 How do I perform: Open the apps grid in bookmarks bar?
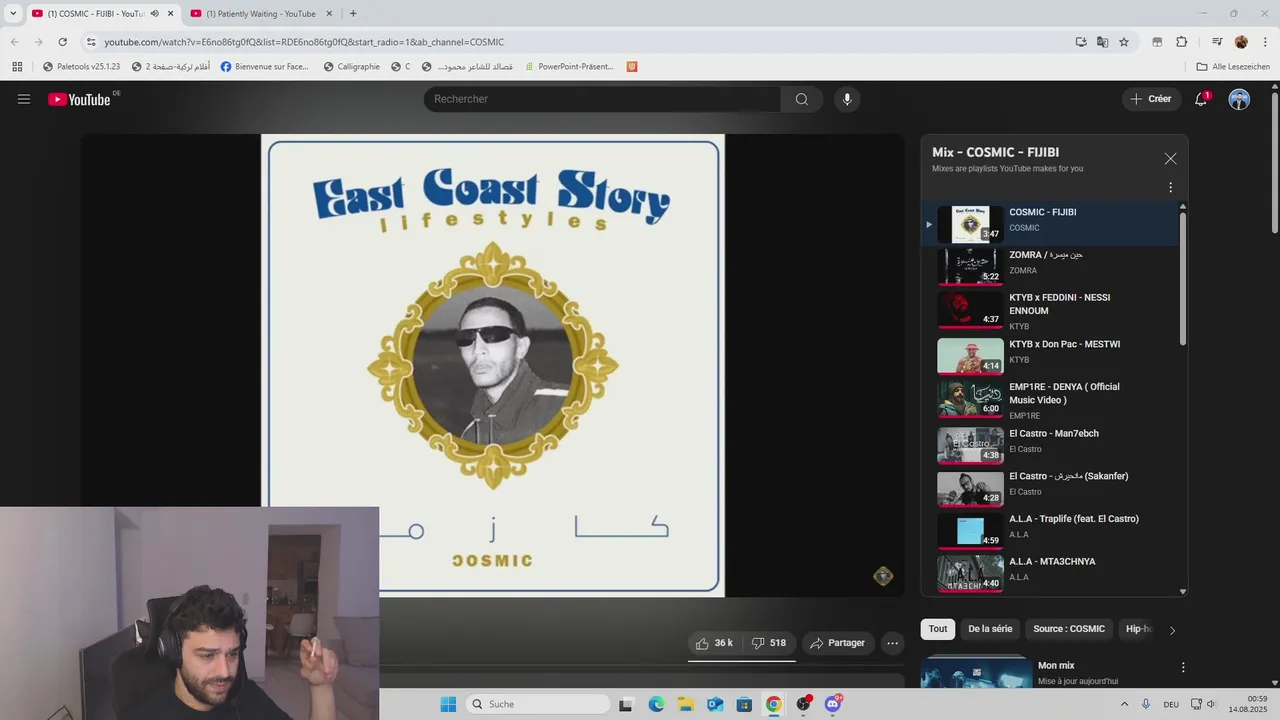tap(17, 67)
